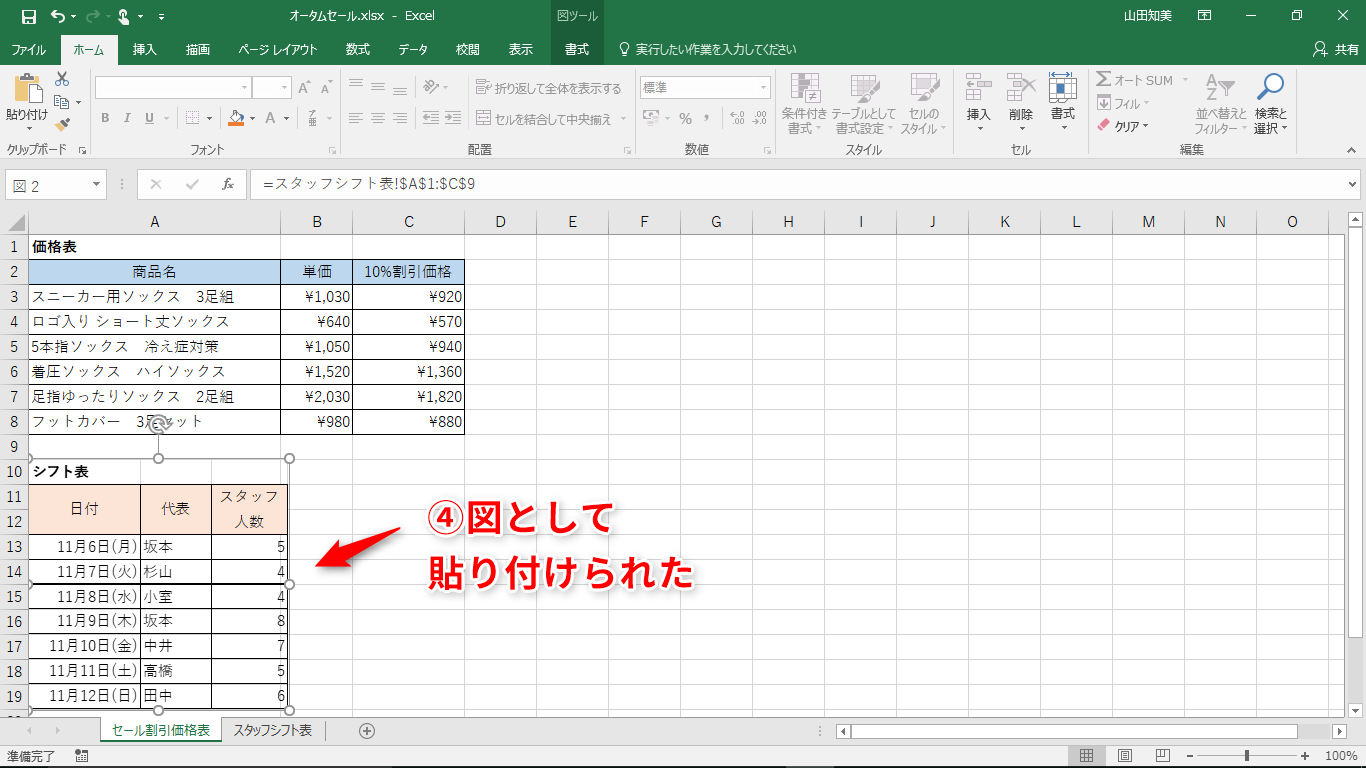
Task: Switch to the 数式 ribbon tab
Action: (358, 49)
